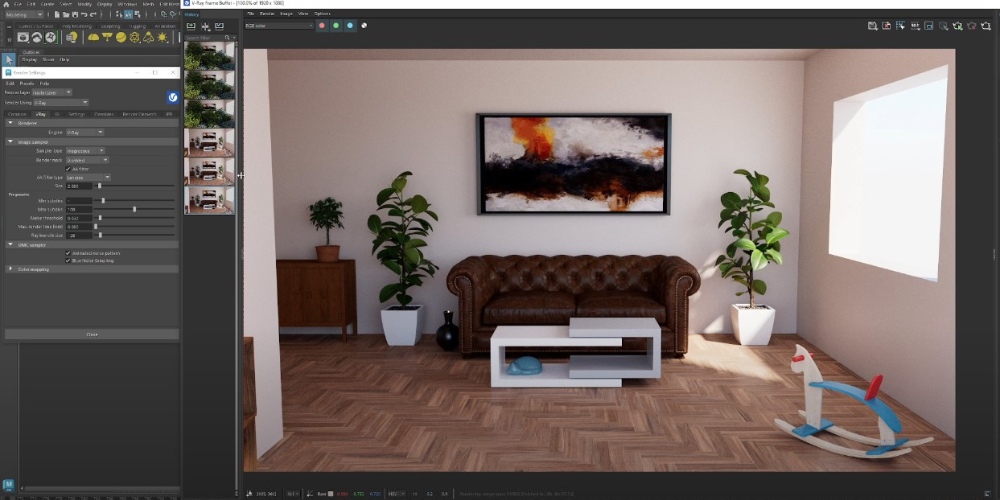
Task: Create a V-Ray IES light from shelf
Action: [149, 38]
